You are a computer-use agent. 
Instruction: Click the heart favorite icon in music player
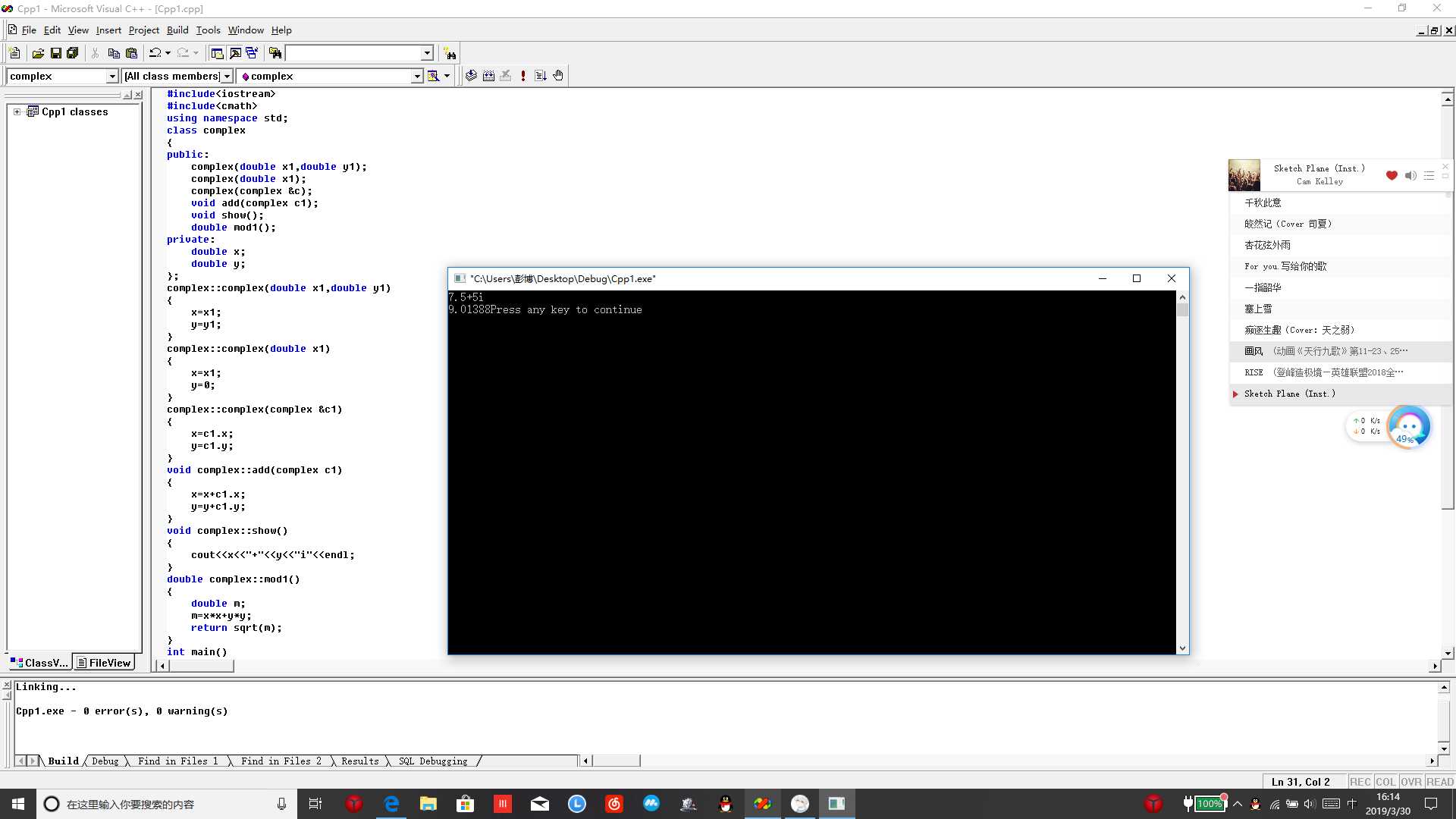[x=1392, y=175]
